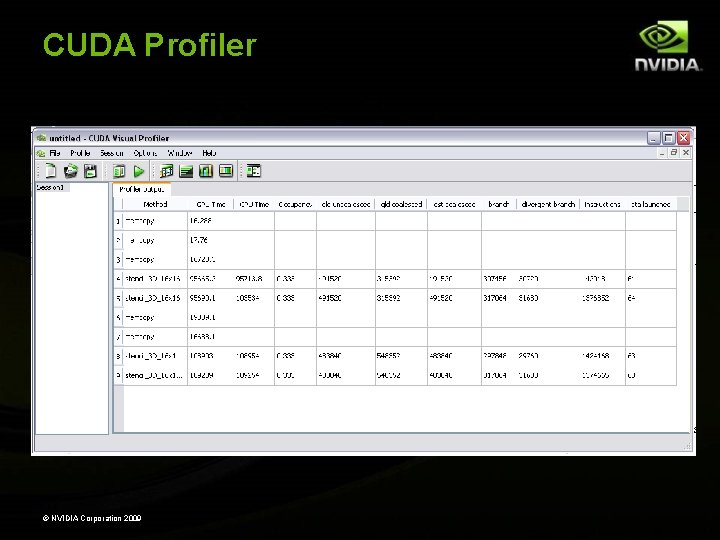
Task: Select row header number 5
Action: [x=118, y=298]
